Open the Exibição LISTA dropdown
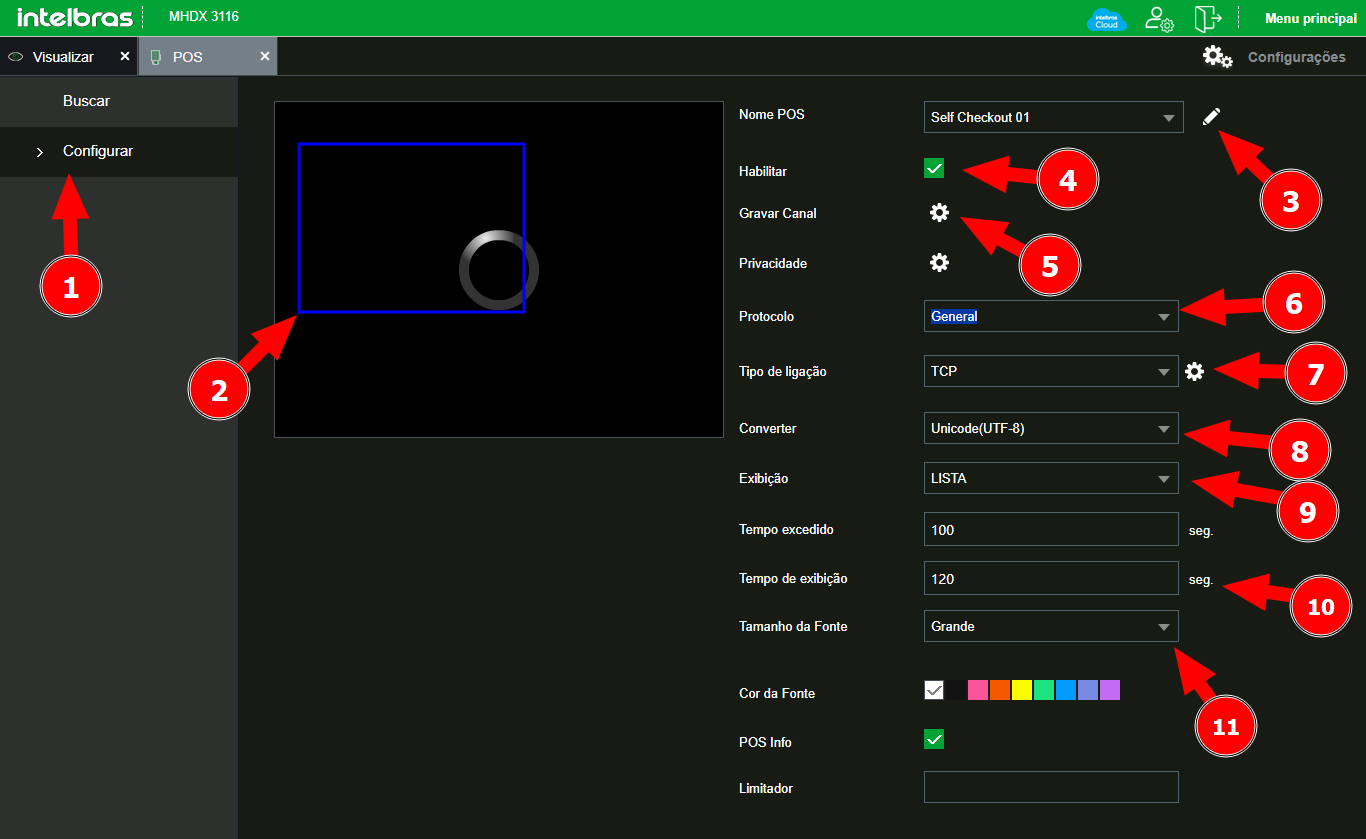The height and width of the screenshot is (839, 1366). click(1051, 478)
